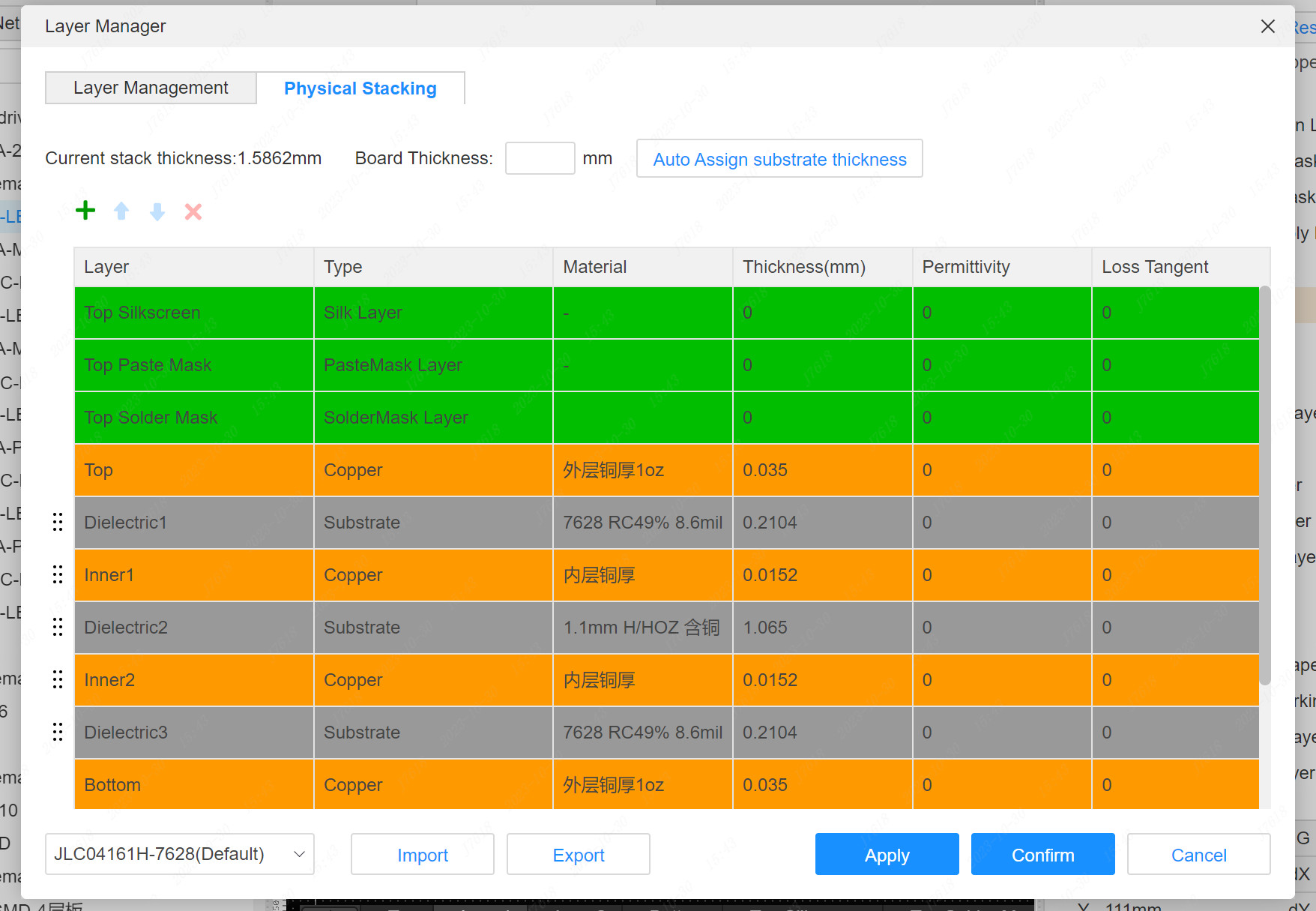Click Inner1 Copper type cell
Viewport: 1316px width, 911px height.
433,575
